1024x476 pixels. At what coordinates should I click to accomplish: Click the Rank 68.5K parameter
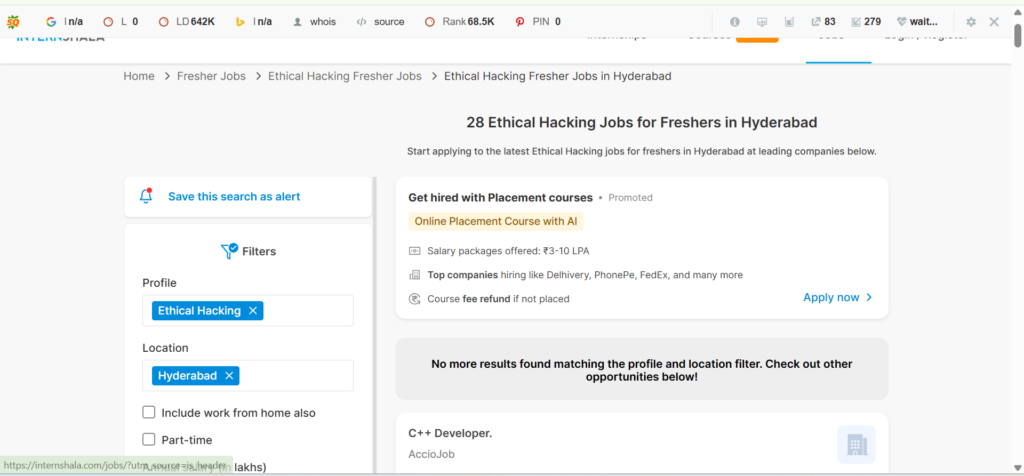pos(460,22)
